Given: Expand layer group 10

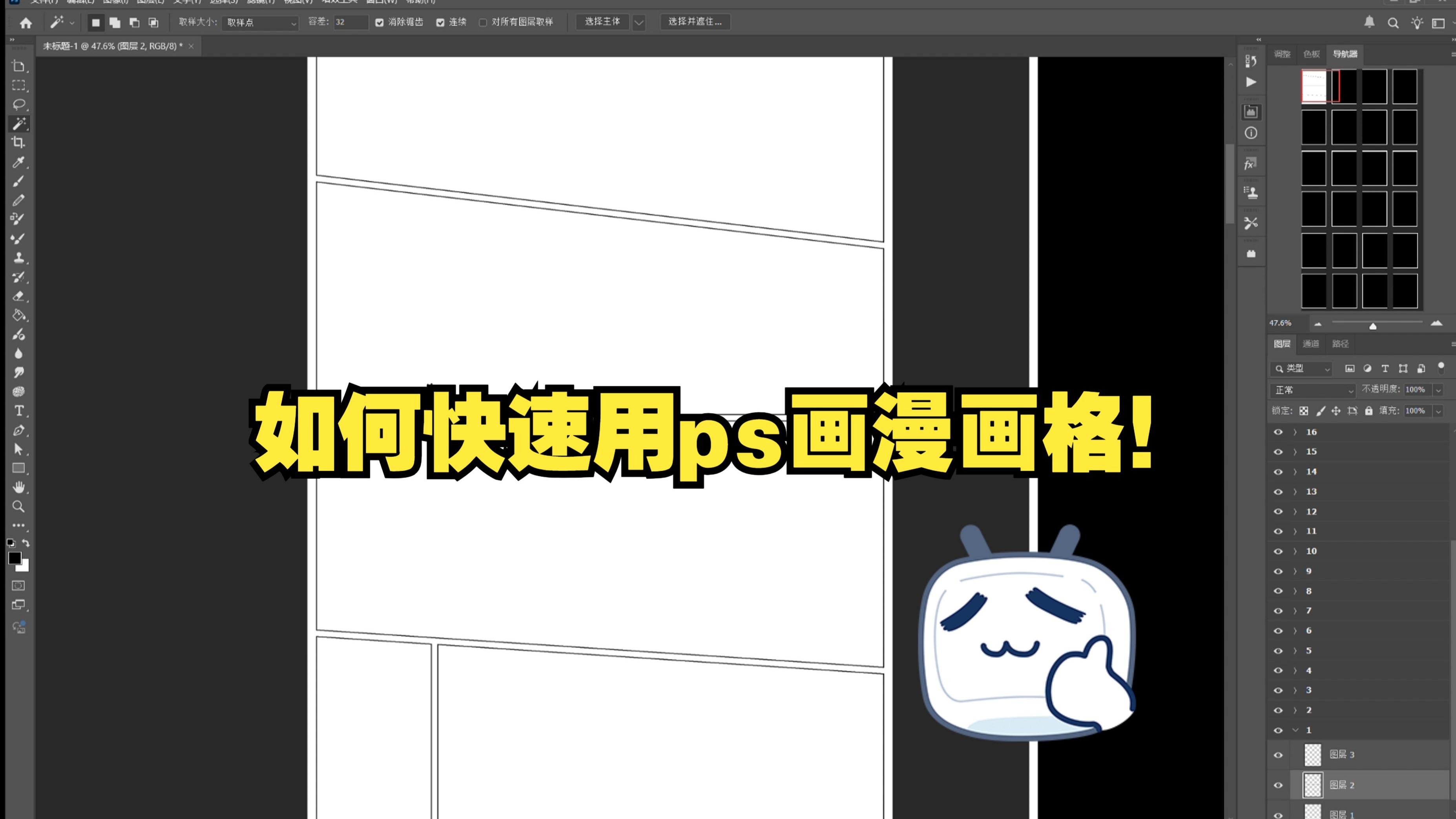Looking at the screenshot, I should point(1295,552).
